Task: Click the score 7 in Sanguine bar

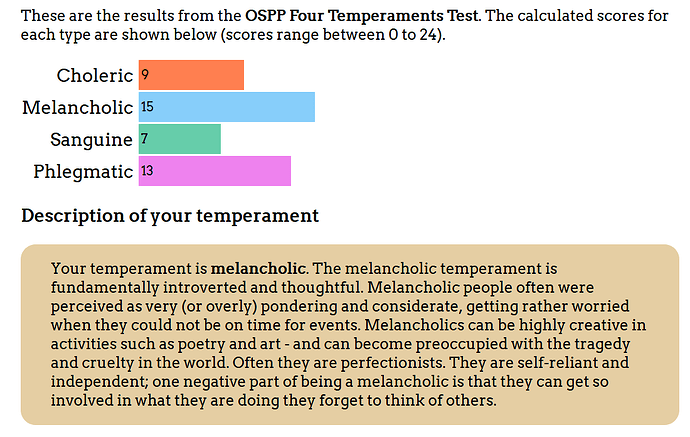Action: pos(144,139)
